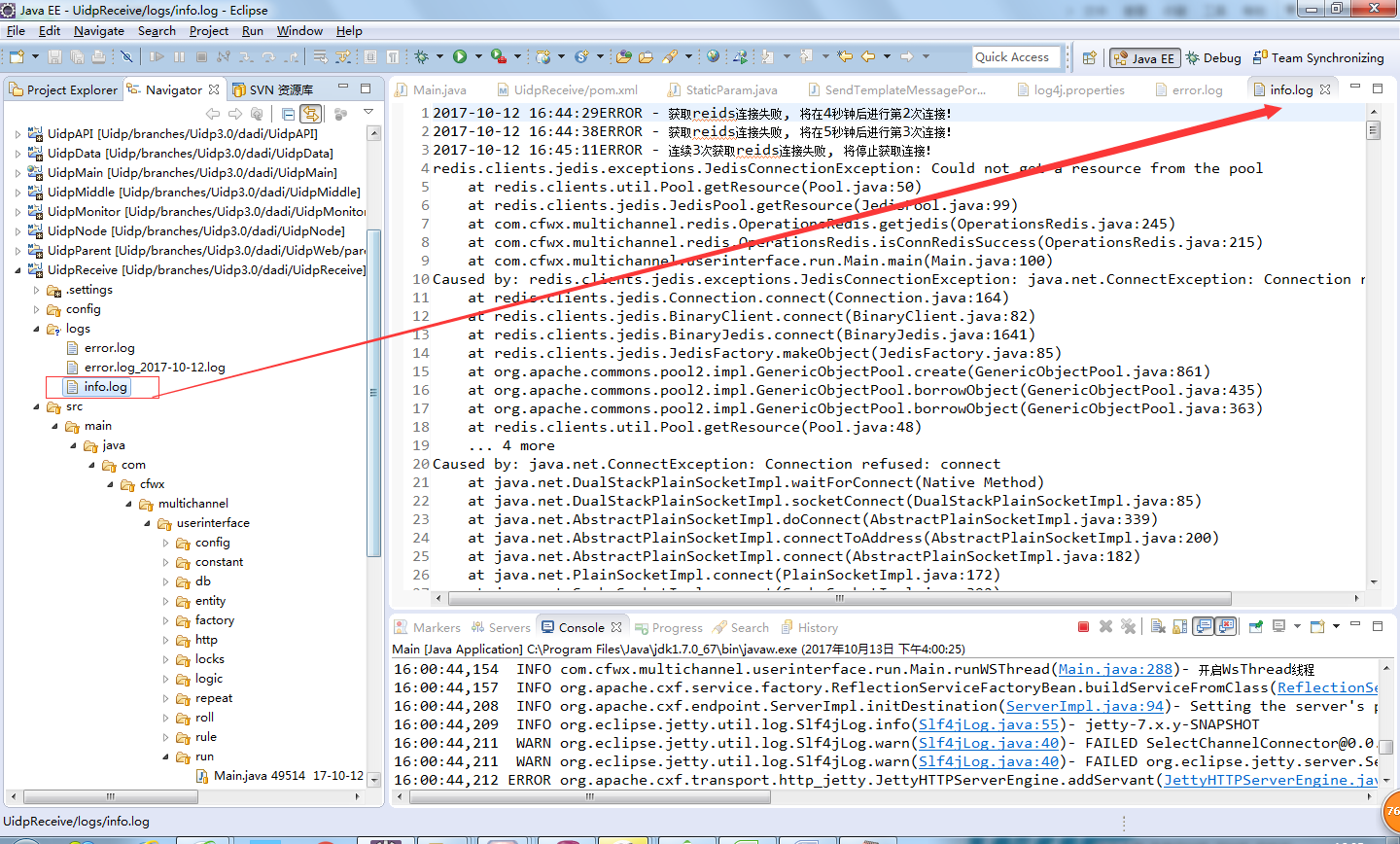Minimize the Navigator view panel
This screenshot has height=844, width=1400.
point(343,87)
